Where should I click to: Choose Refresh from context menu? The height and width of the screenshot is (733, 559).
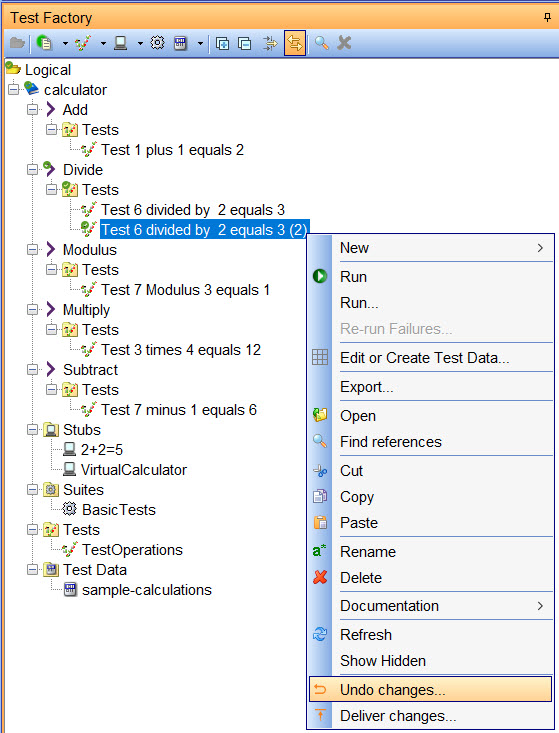click(430, 635)
